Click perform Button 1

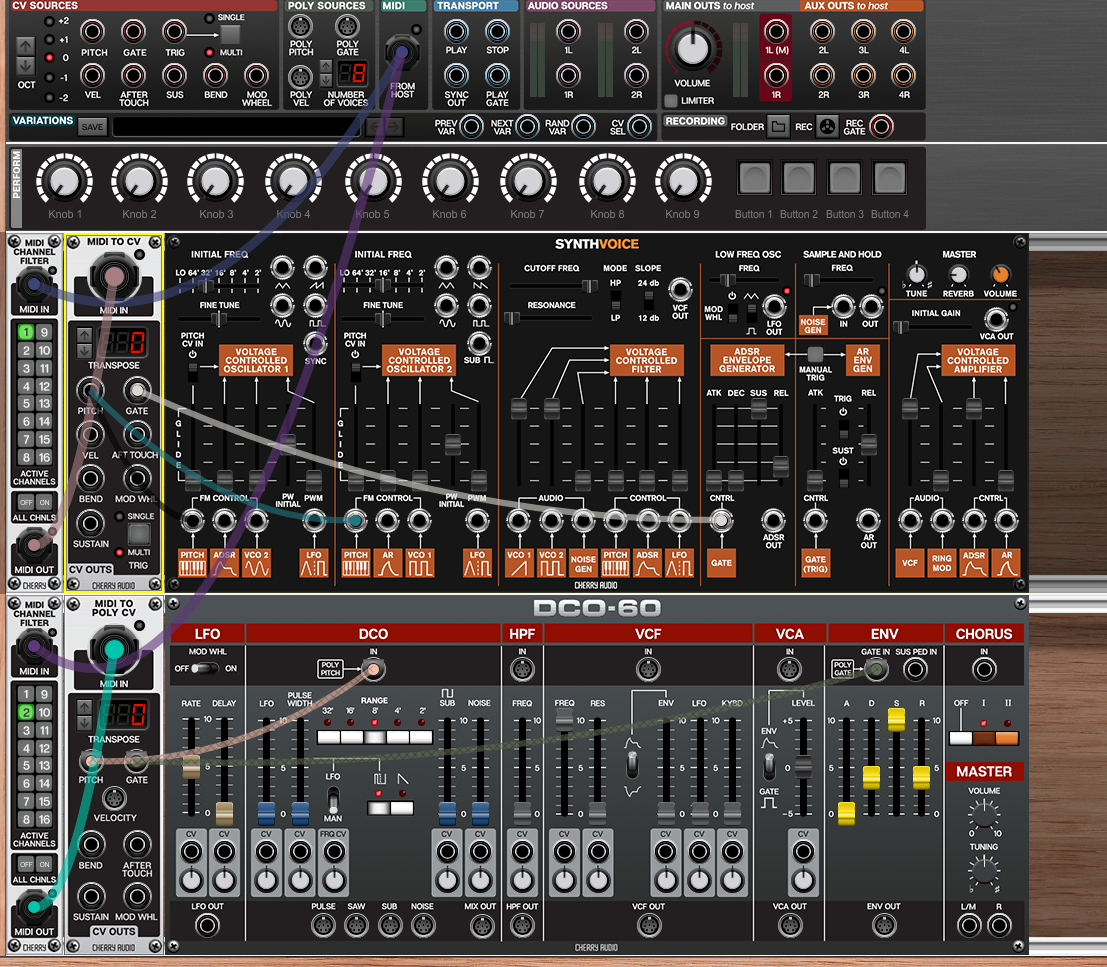tap(753, 178)
